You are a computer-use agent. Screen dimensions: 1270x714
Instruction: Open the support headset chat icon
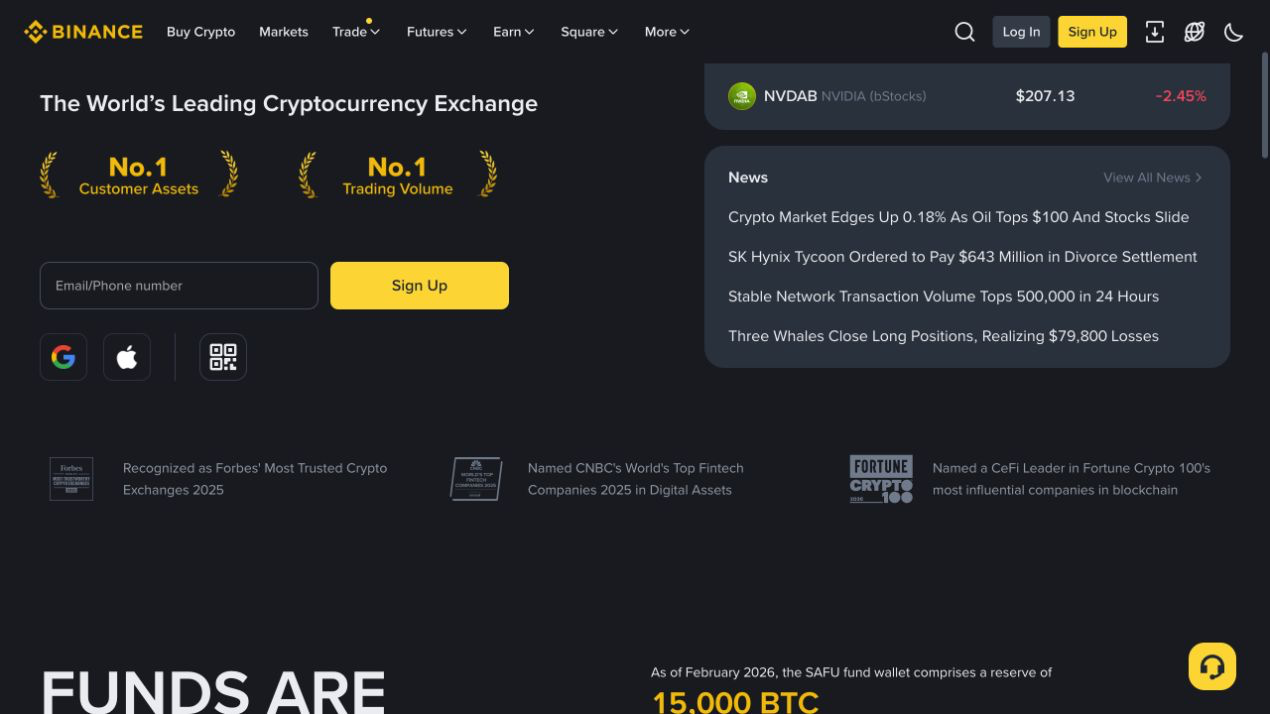click(x=1212, y=666)
